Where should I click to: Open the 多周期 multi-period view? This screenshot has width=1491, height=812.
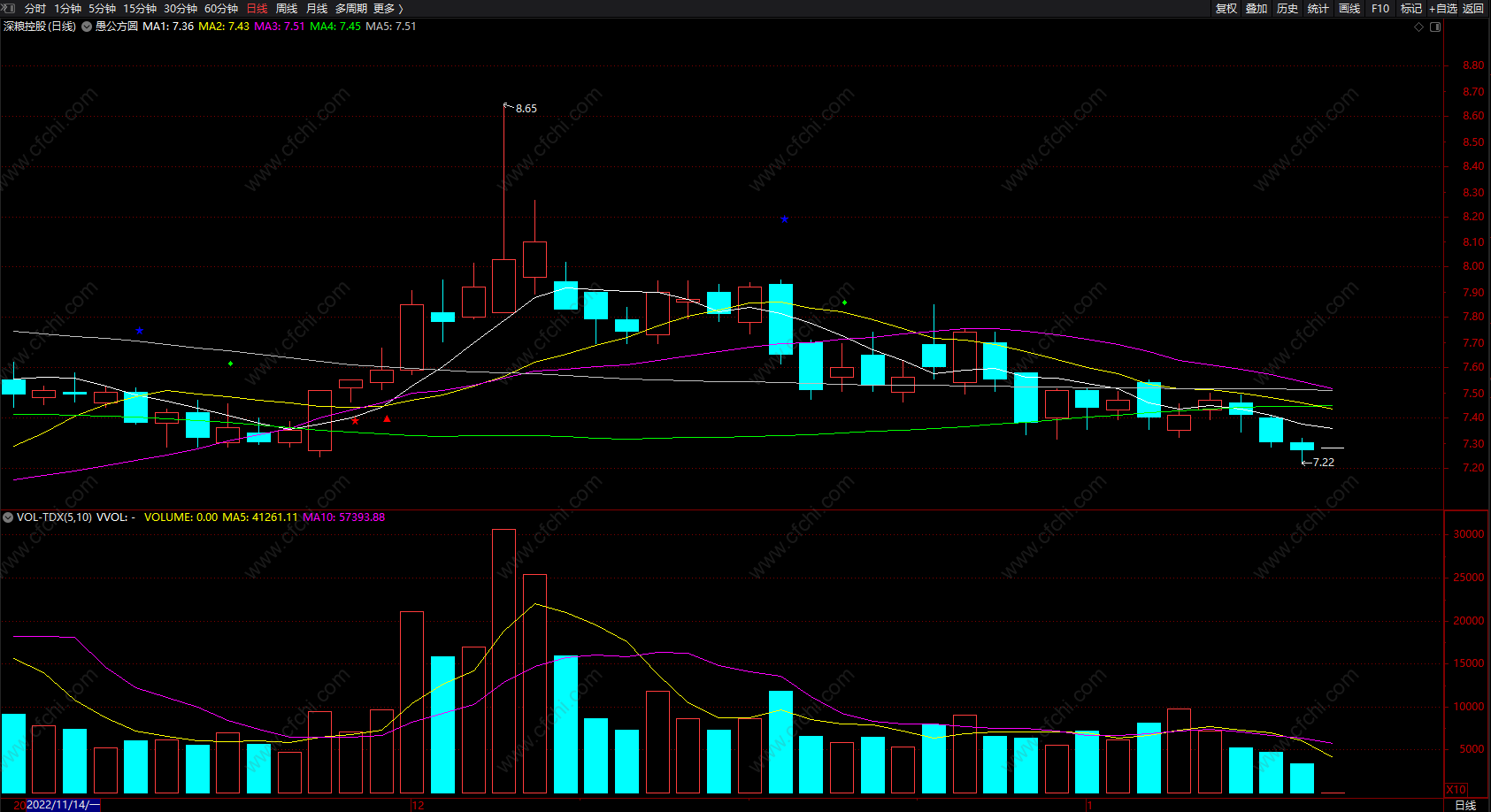coord(351,9)
